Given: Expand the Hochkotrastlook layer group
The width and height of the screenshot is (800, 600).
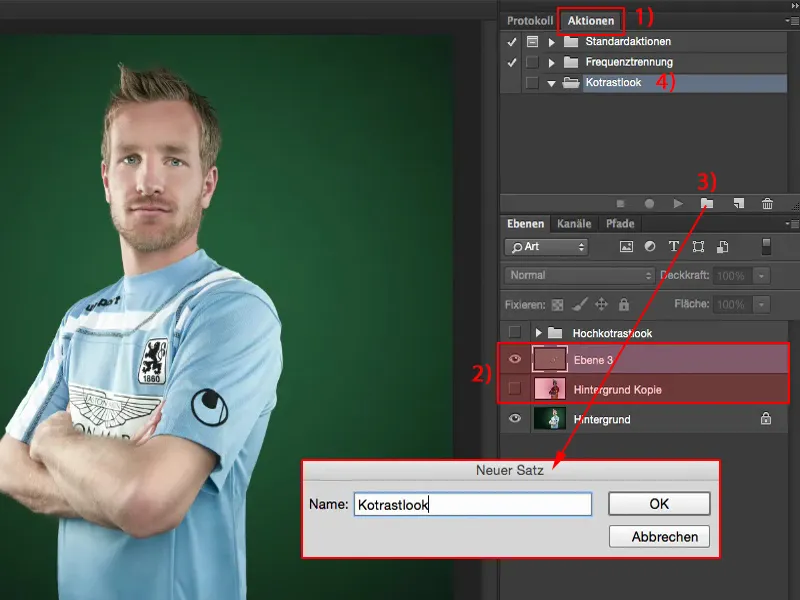Looking at the screenshot, I should [x=538, y=333].
